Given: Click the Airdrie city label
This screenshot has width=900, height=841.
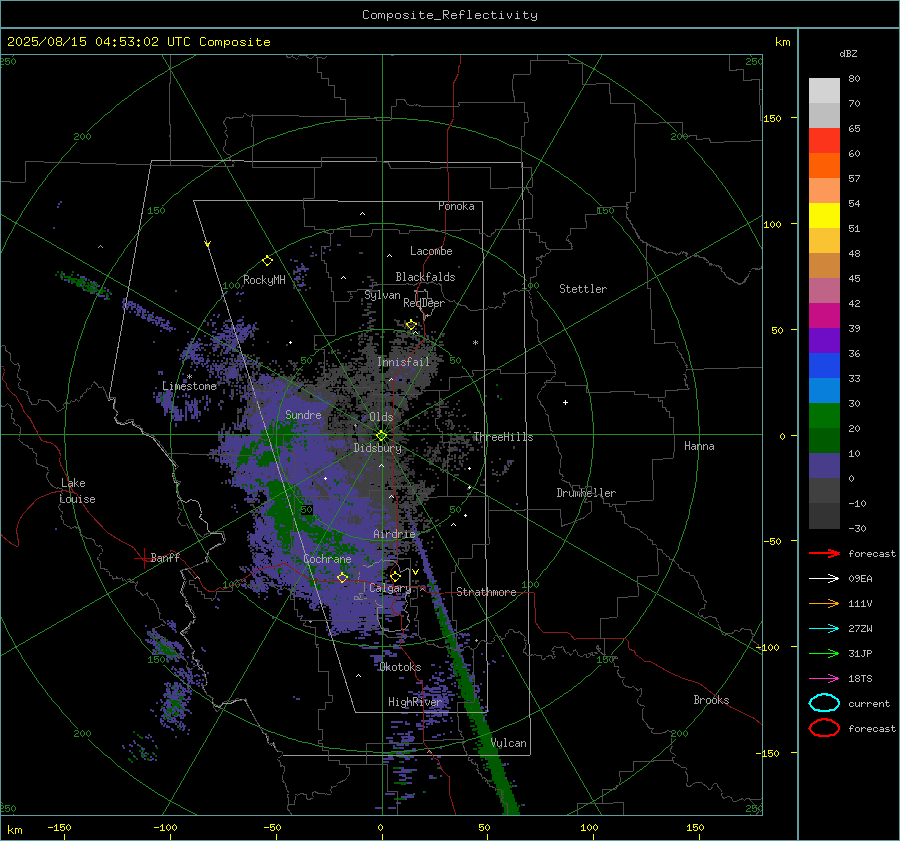Looking at the screenshot, I should 394,534.
